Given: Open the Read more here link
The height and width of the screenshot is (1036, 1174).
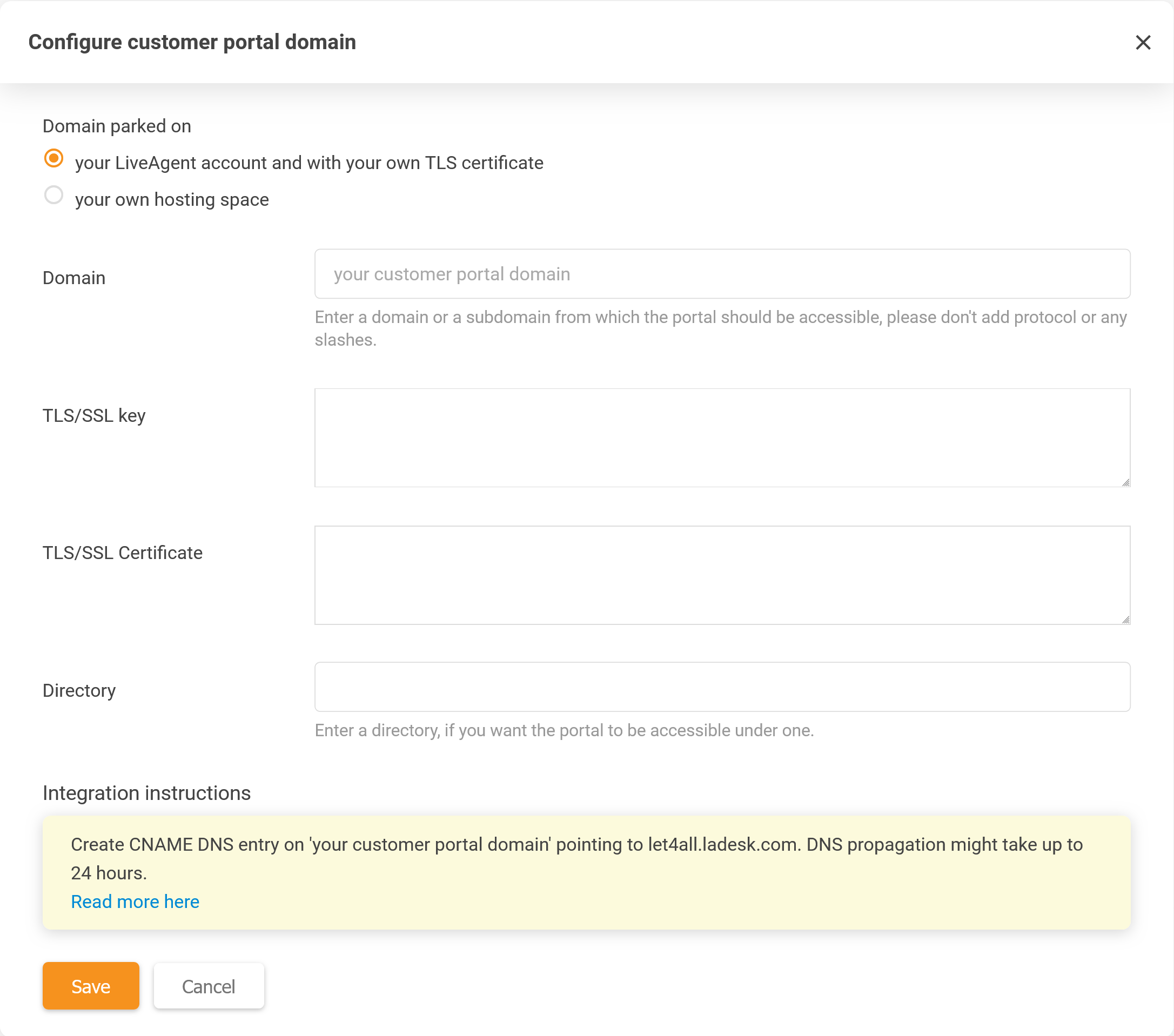Looking at the screenshot, I should pos(135,902).
